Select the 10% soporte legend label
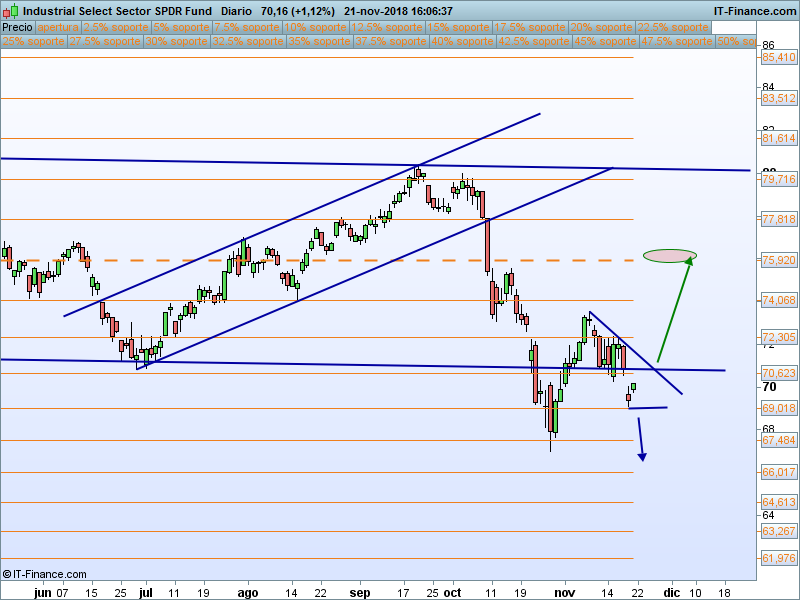This screenshot has width=800, height=600. [318, 28]
